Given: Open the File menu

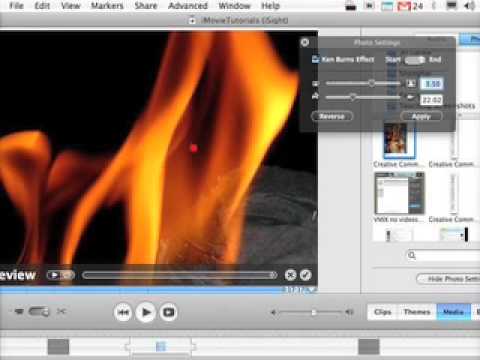Looking at the screenshot, I should click(16, 6).
